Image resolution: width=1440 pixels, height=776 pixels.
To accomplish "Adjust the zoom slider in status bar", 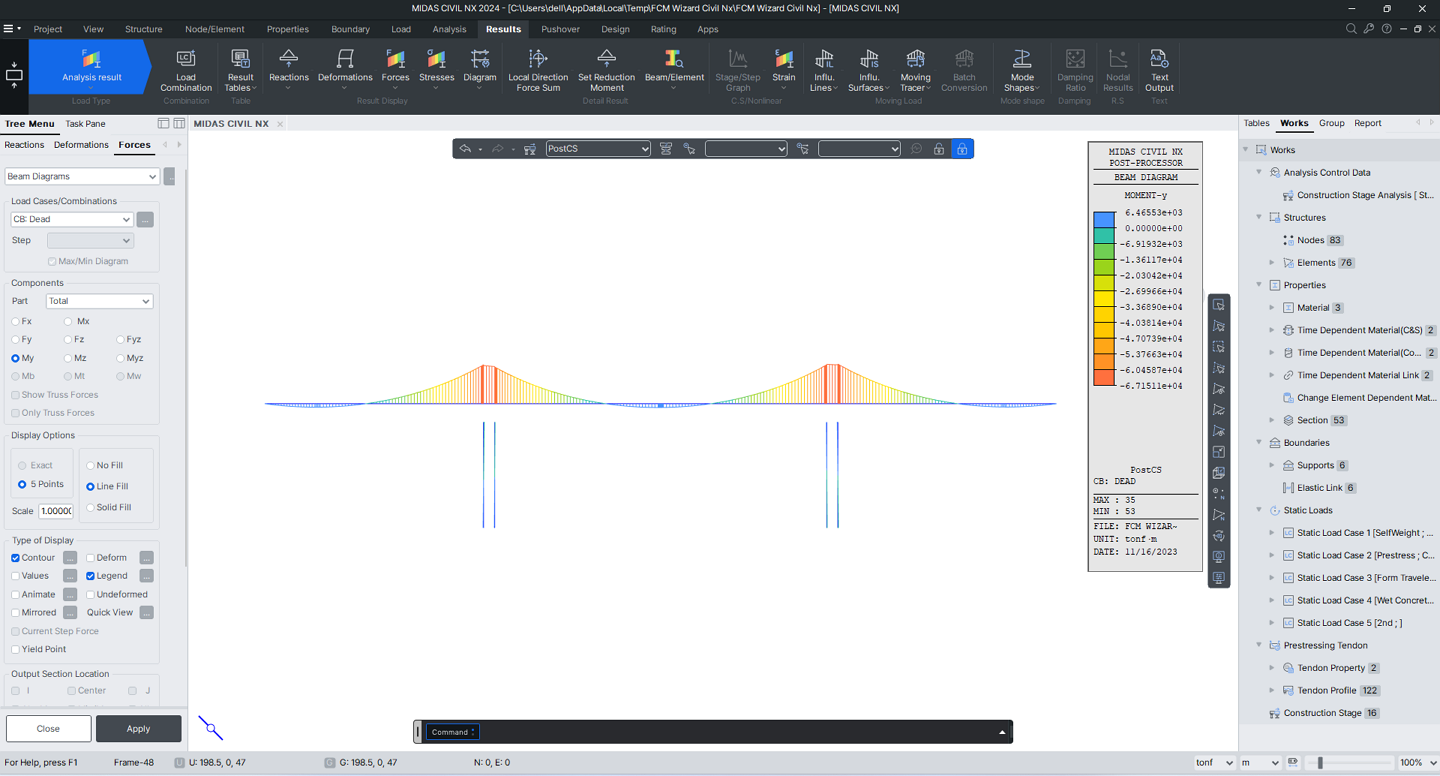I will 1321,763.
